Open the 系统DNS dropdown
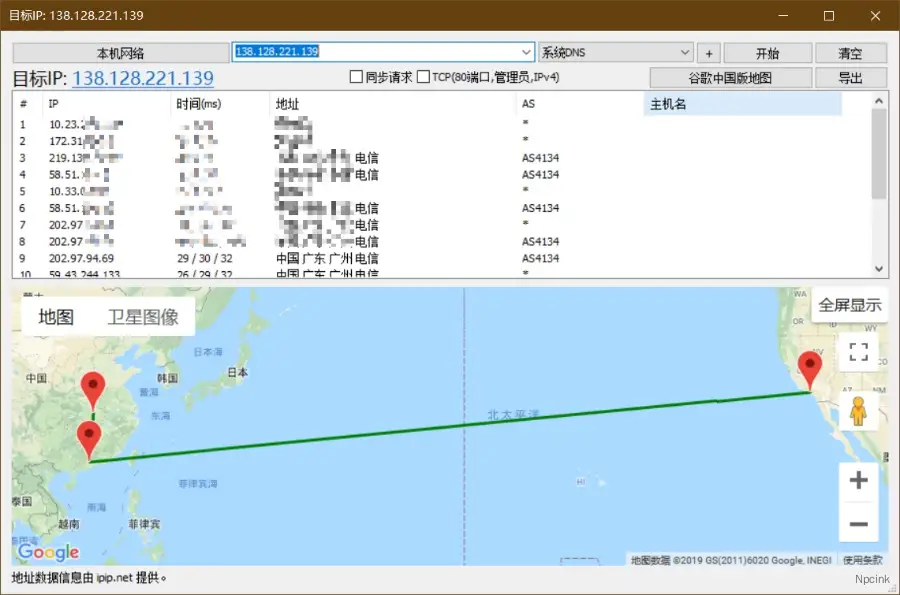This screenshot has width=900, height=595. click(684, 52)
